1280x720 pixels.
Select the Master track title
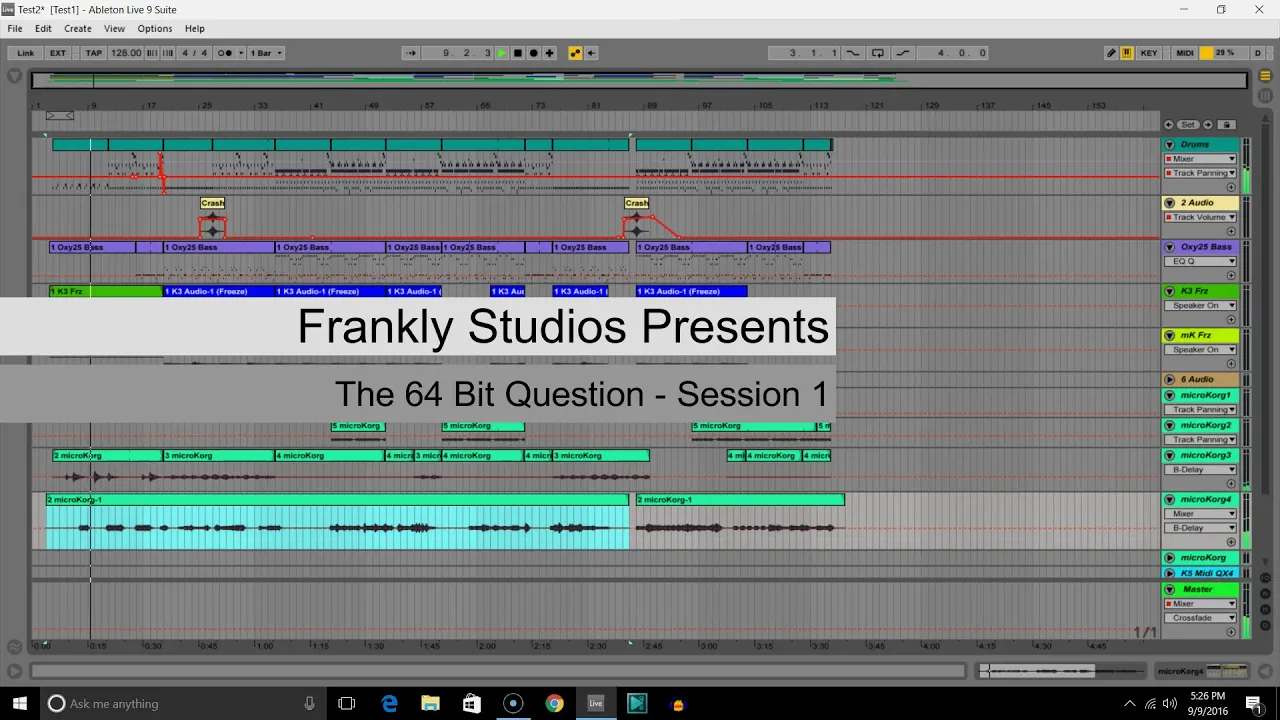pyautogui.click(x=1198, y=590)
